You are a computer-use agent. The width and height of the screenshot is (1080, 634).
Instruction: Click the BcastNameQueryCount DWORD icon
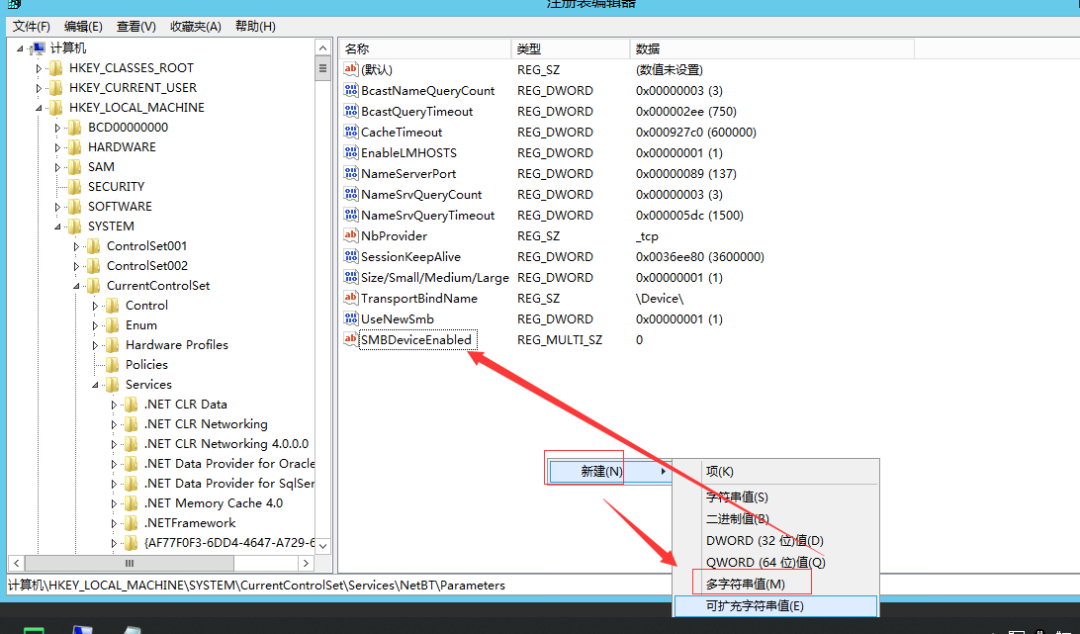(x=351, y=90)
